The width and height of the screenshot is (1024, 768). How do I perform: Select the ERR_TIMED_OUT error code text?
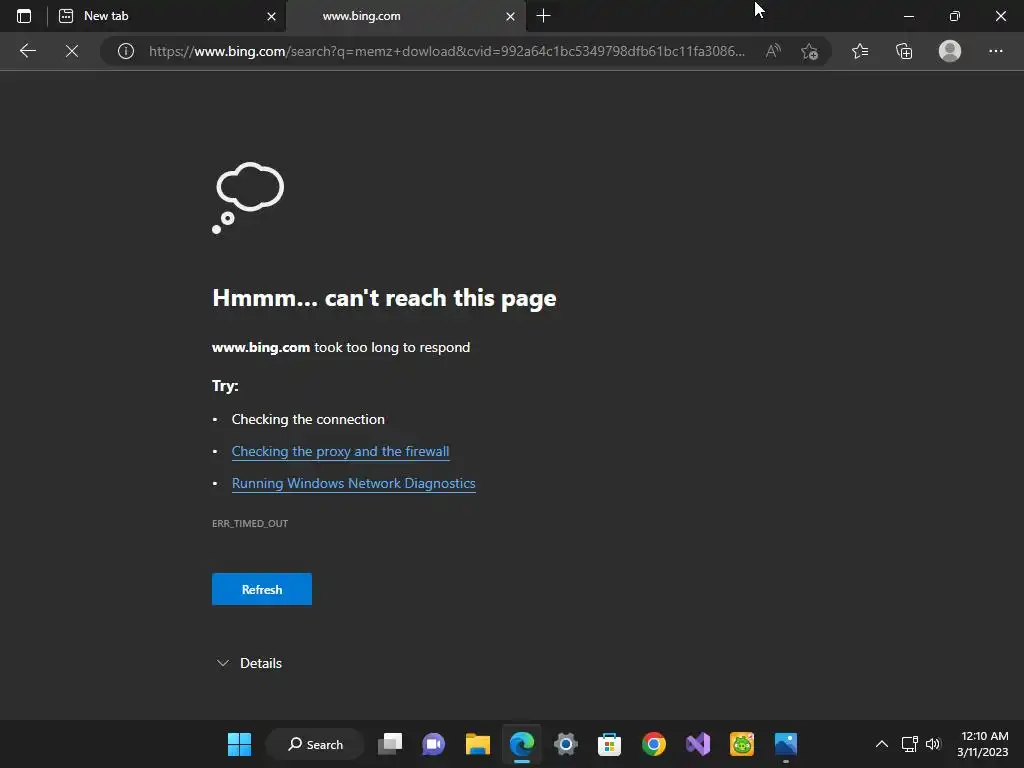point(250,524)
